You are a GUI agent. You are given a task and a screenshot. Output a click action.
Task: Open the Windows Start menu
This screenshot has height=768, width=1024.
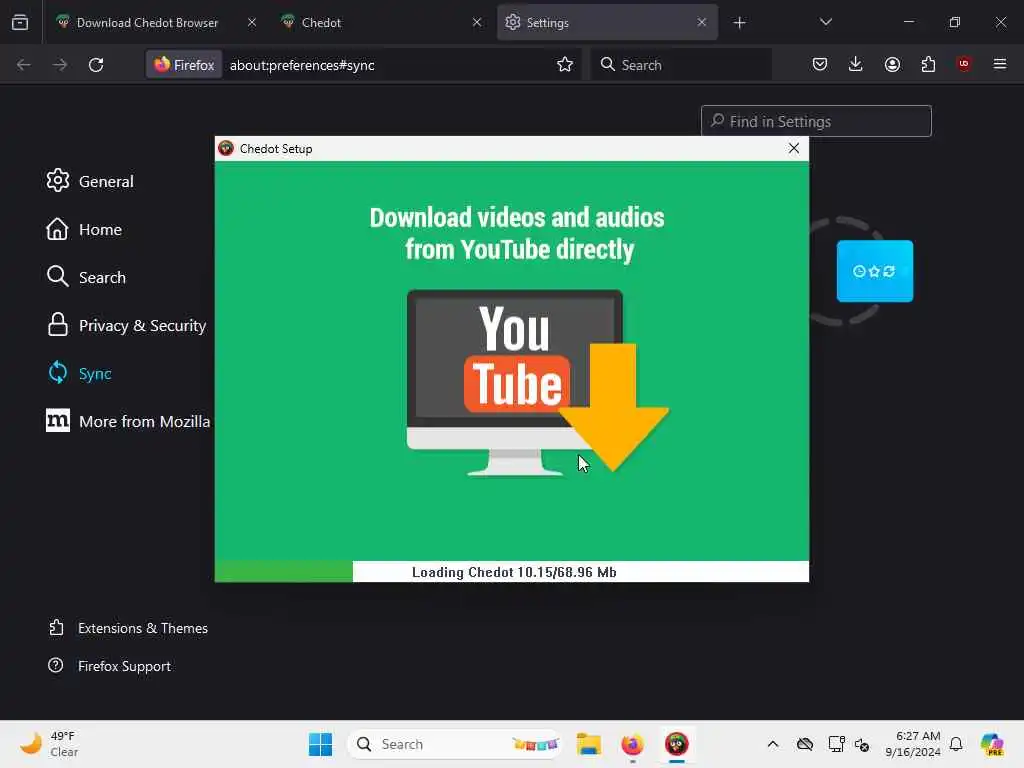320,744
